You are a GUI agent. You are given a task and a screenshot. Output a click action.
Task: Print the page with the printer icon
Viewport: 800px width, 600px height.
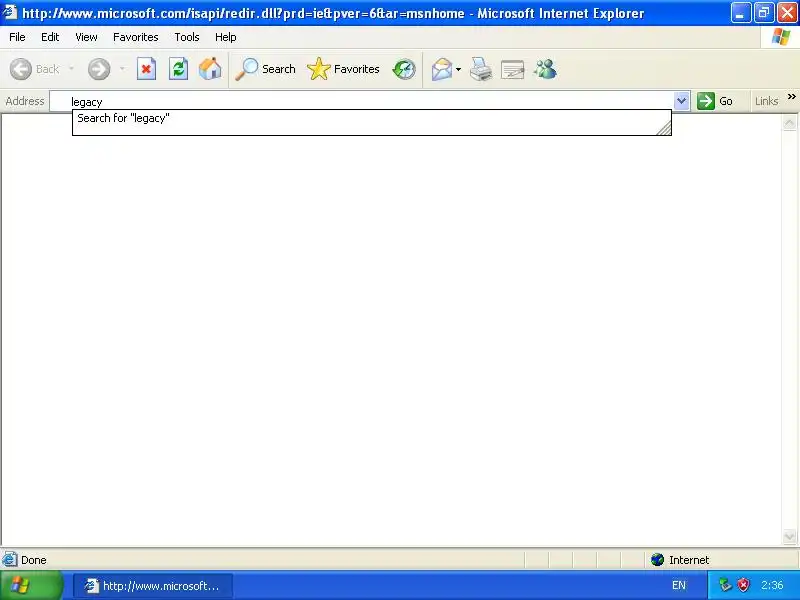[x=481, y=69]
